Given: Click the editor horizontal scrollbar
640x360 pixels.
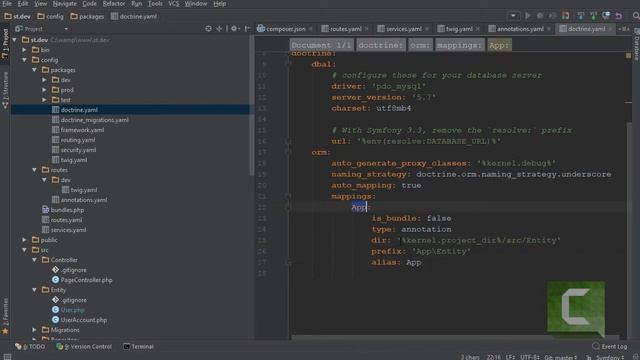Looking at the screenshot, I should 455,338.
